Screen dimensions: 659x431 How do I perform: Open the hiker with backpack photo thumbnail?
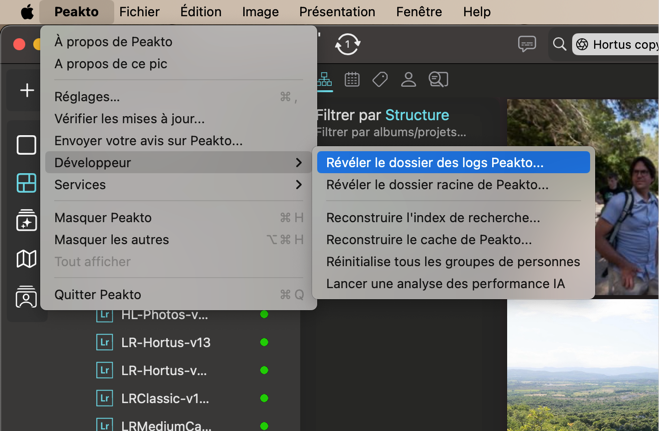[x=626, y=197]
